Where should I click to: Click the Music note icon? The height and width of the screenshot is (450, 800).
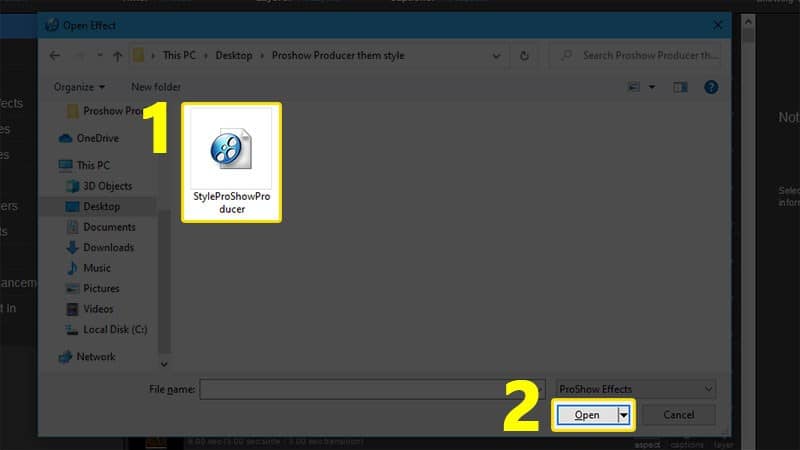pos(72,268)
